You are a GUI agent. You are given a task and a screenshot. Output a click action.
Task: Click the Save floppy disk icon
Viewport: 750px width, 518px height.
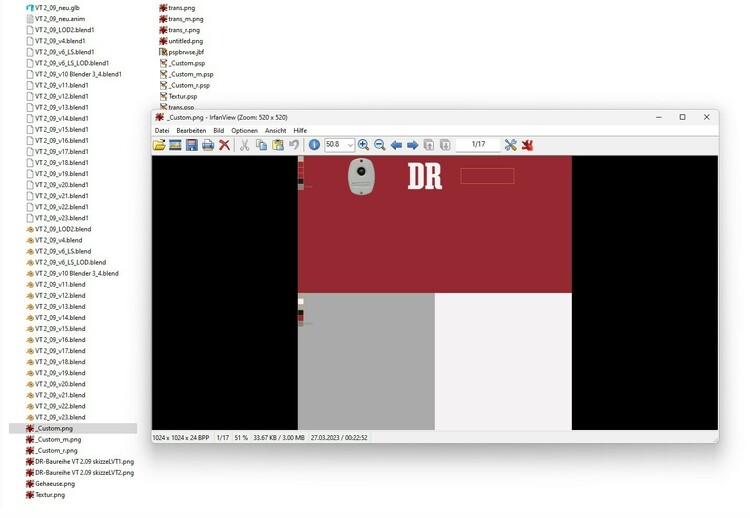click(x=191, y=145)
